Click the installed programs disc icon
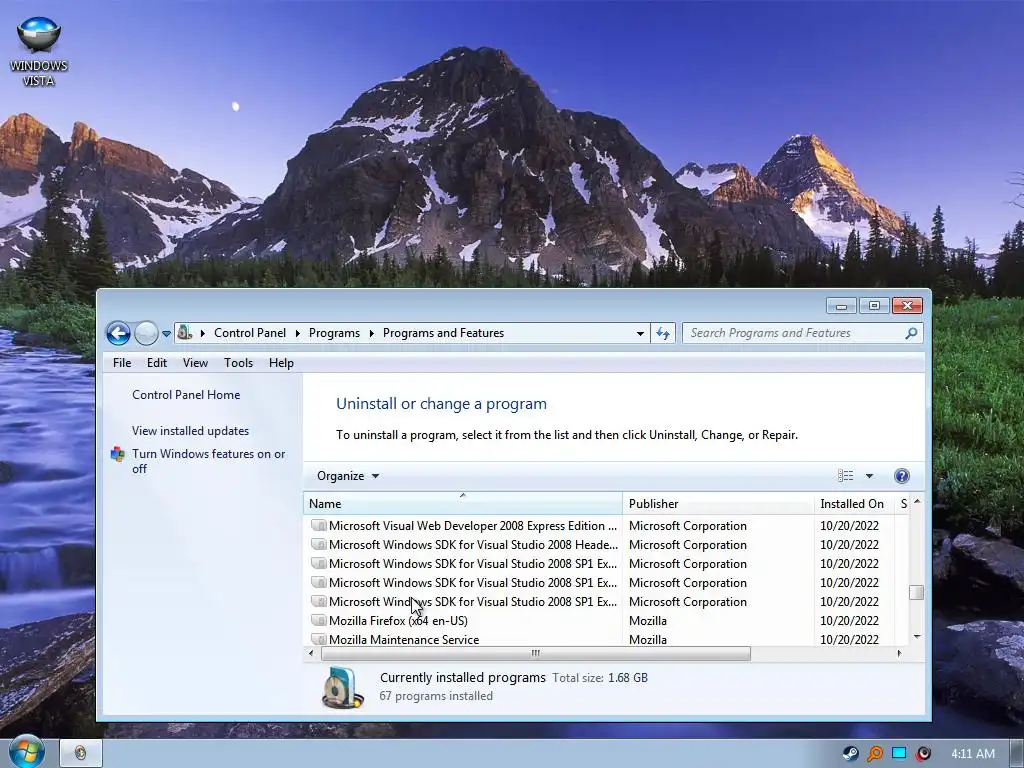The width and height of the screenshot is (1024, 768). point(343,688)
